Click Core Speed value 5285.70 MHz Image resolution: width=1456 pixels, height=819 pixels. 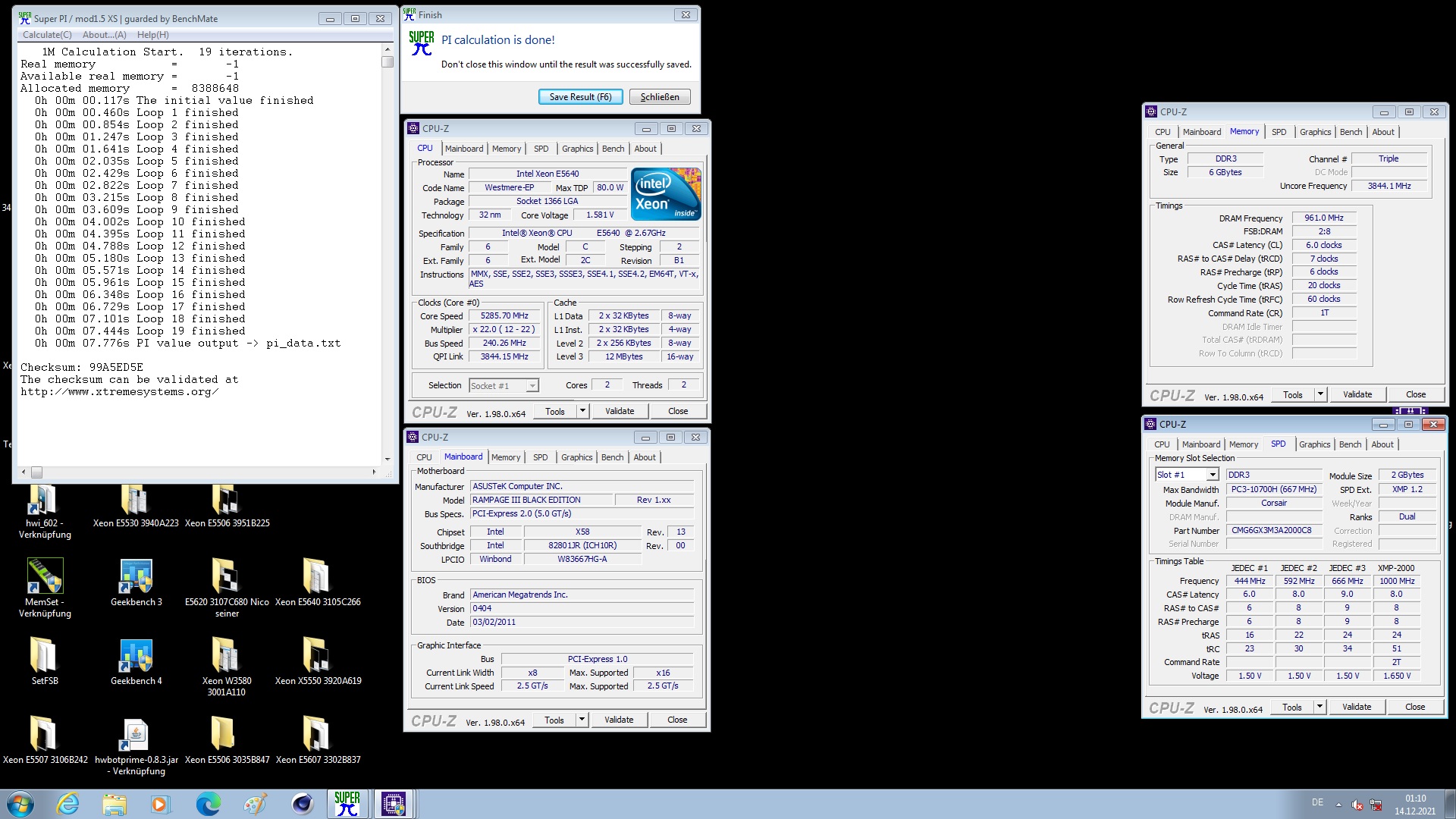[x=504, y=315]
